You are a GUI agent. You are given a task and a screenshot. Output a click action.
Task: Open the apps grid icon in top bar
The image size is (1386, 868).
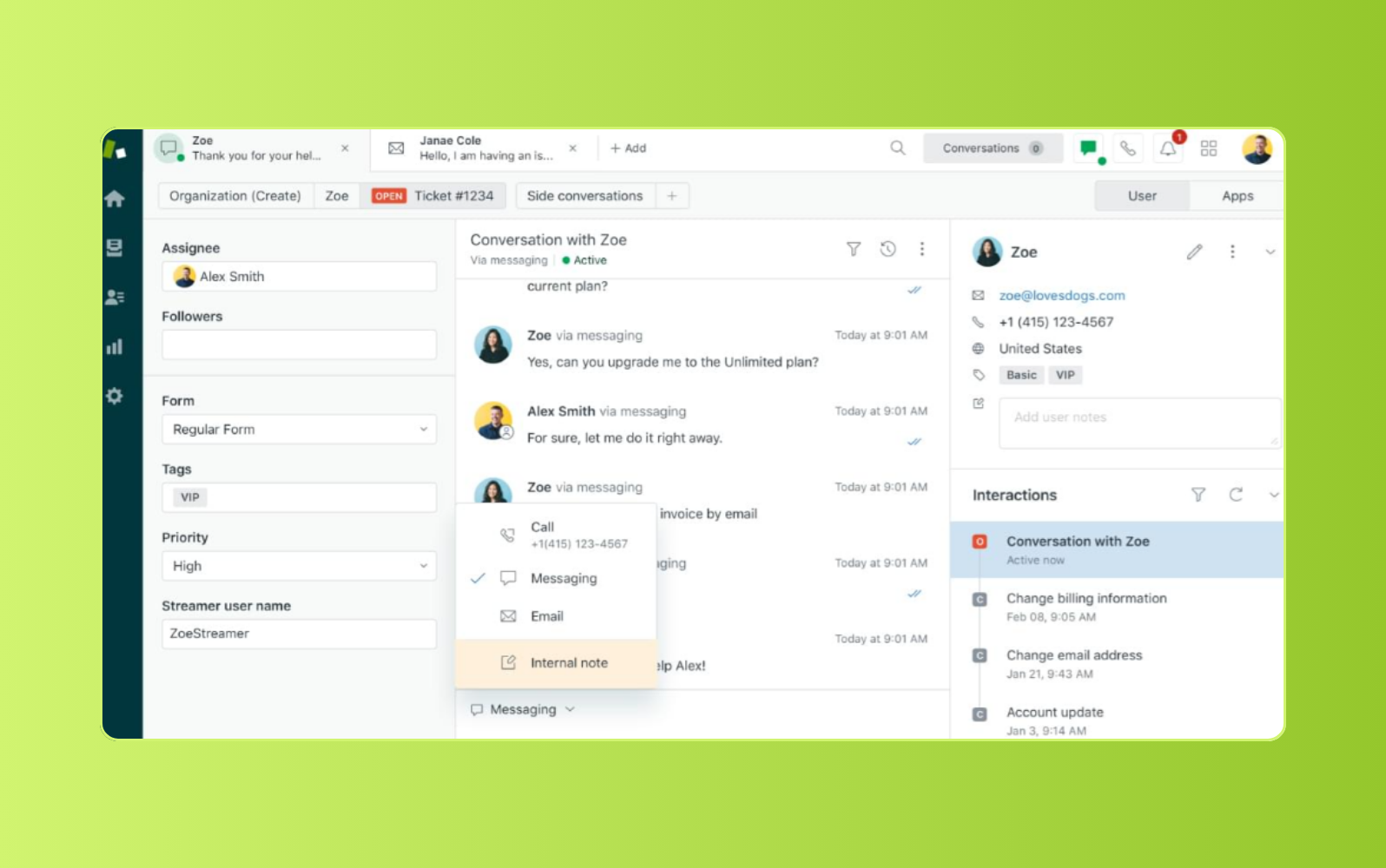[x=1209, y=148]
